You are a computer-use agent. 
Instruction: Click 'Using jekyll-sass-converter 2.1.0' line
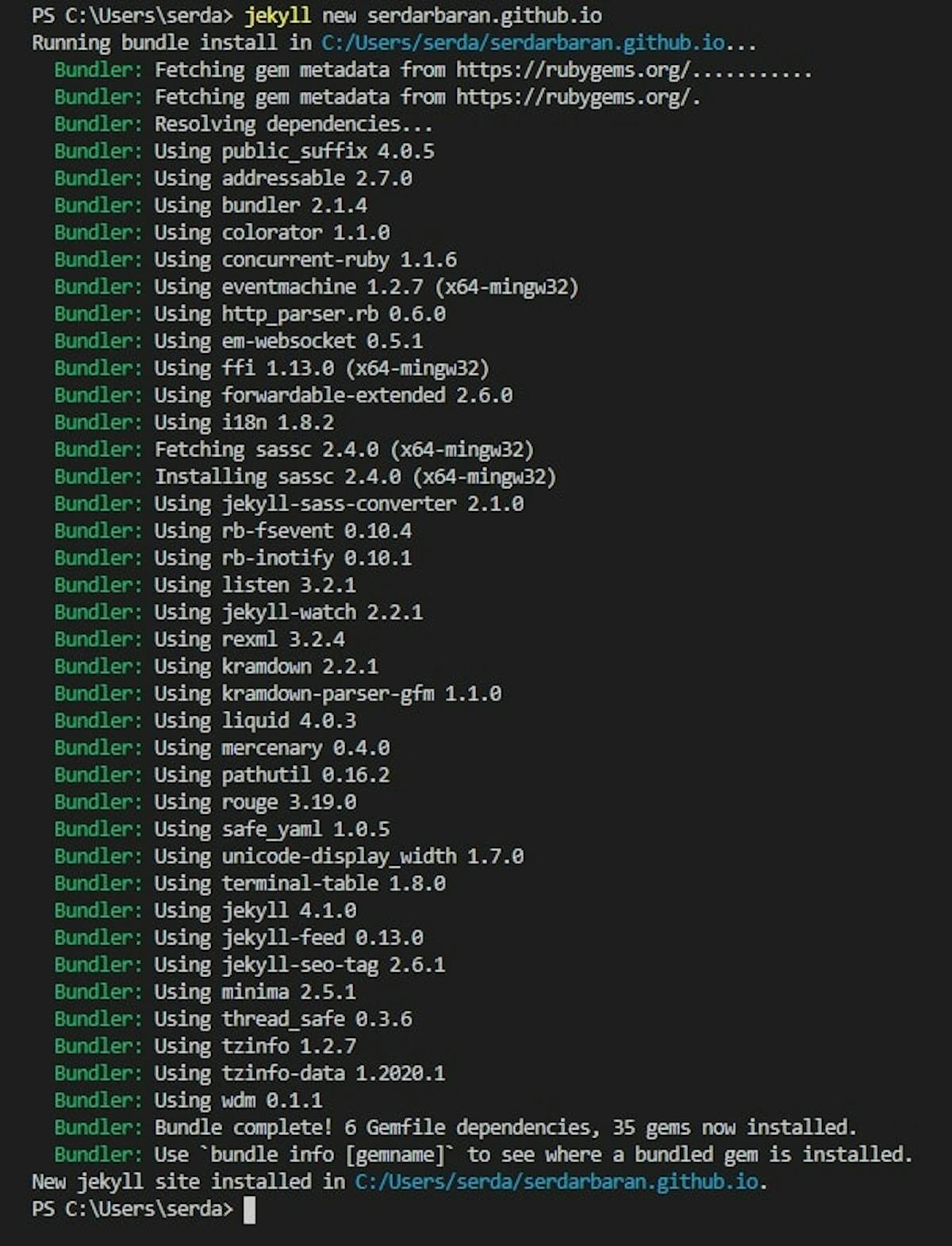point(339,504)
